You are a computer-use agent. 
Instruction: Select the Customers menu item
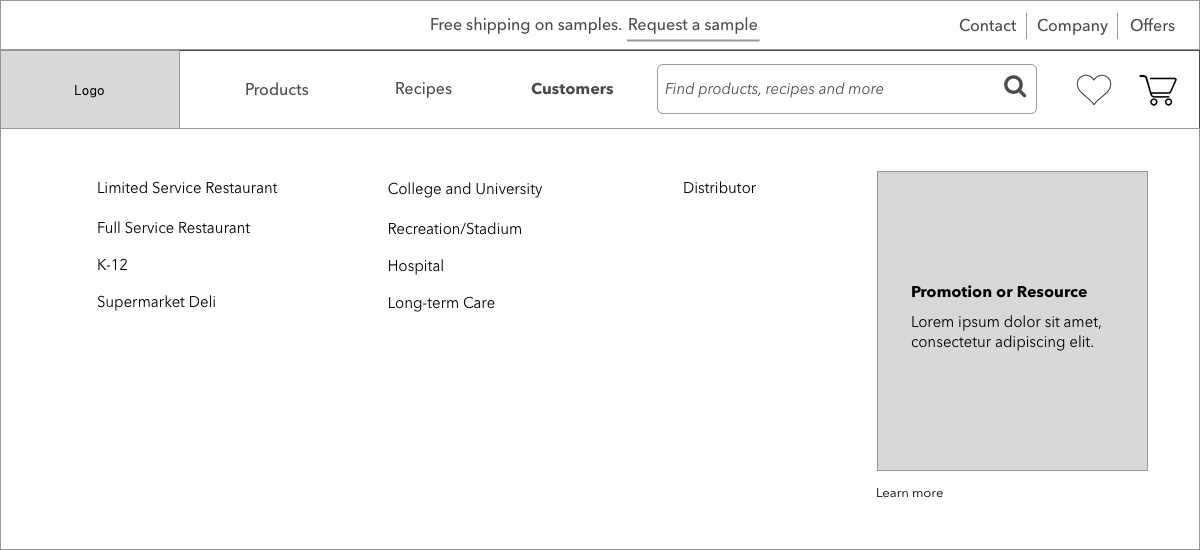click(572, 89)
